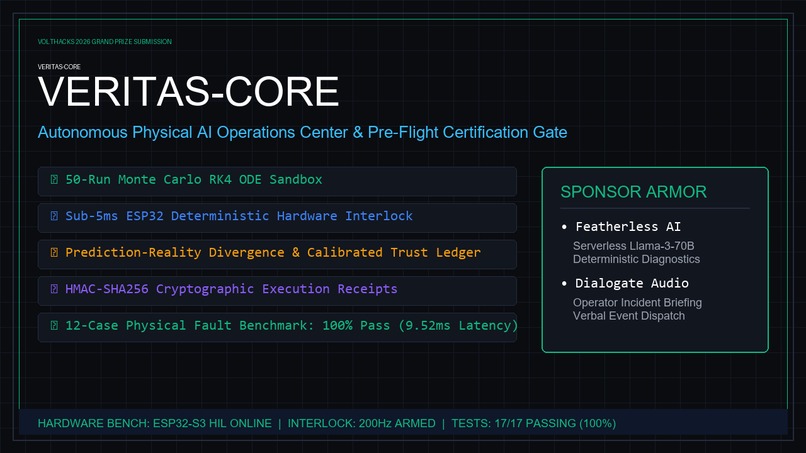Click the '50-Run Monte Carlo RK4 ODE Sandbox' row

[277, 181]
